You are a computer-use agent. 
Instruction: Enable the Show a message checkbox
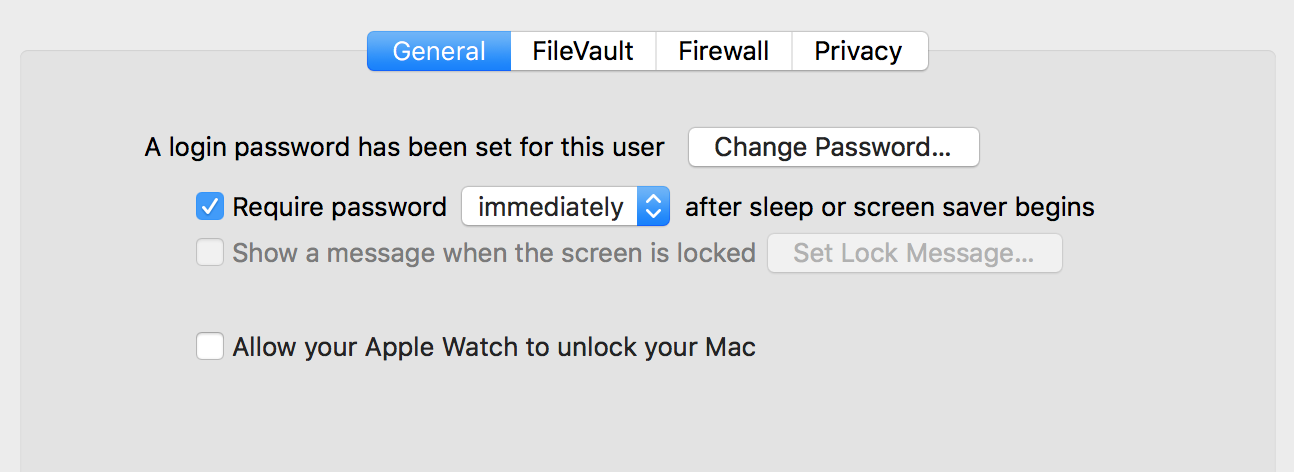(210, 253)
